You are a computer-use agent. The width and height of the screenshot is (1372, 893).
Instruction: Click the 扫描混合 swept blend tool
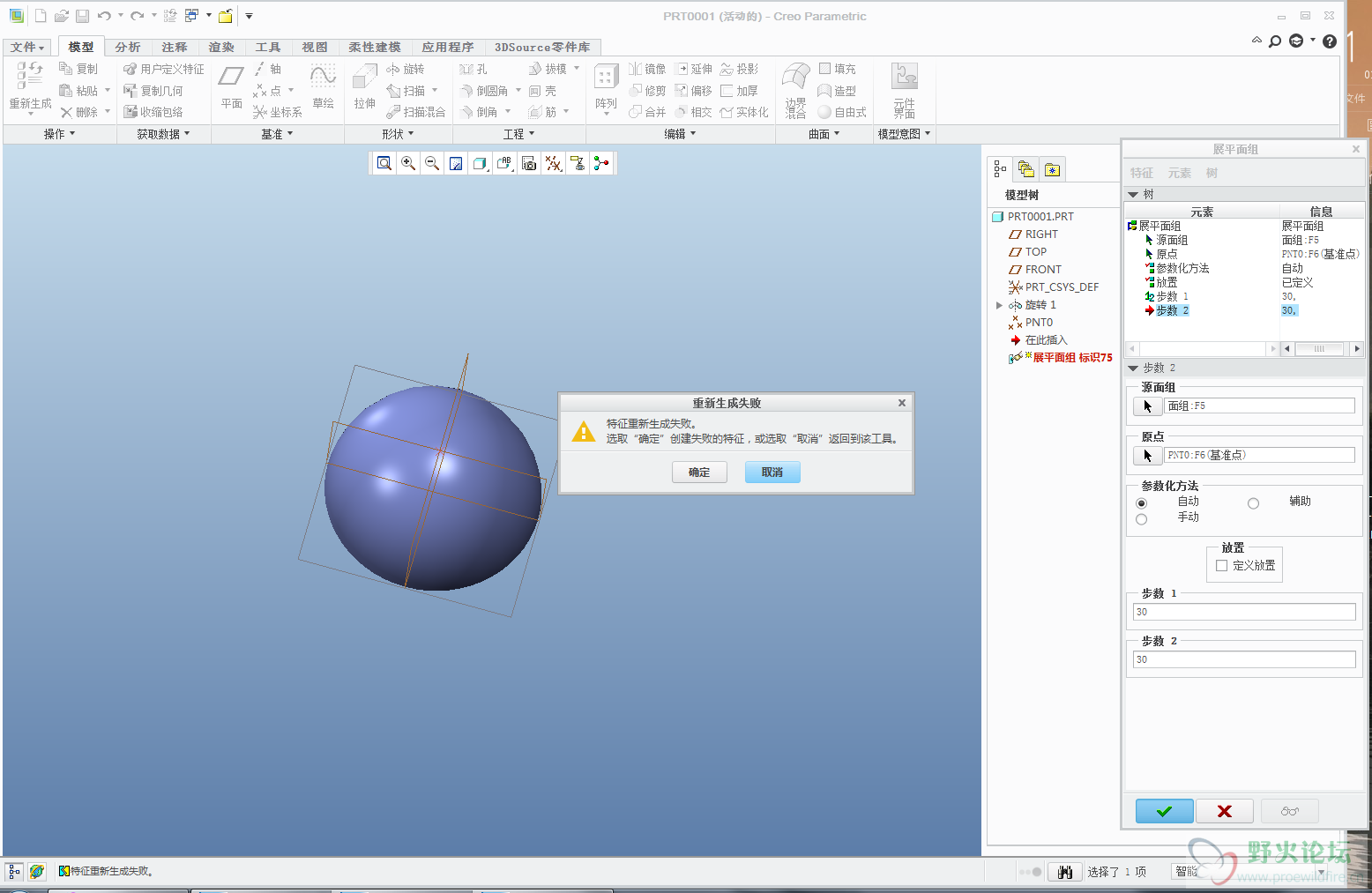pos(416,112)
